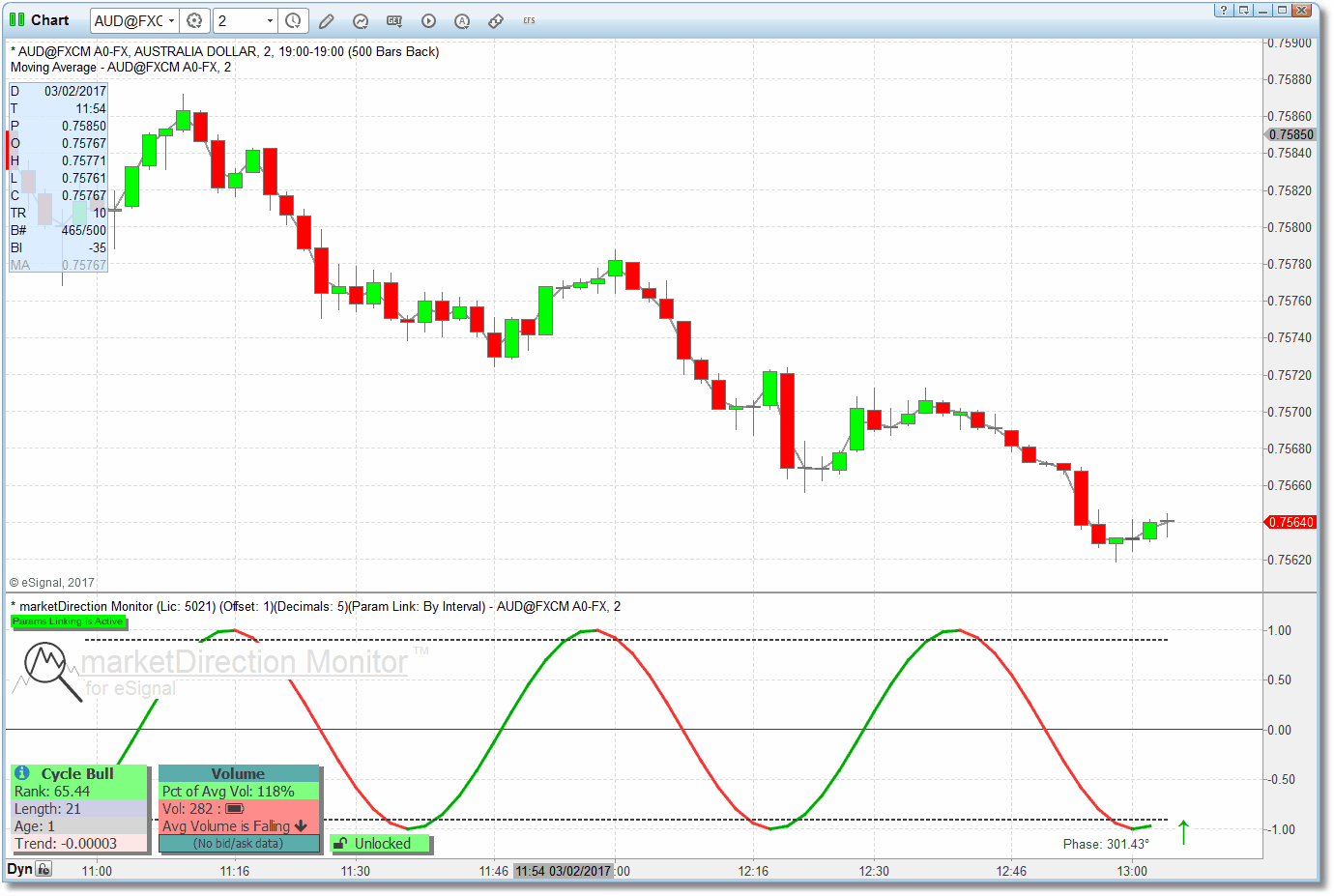Click the volume battery gauge icon
The image size is (1334, 896).
click(235, 809)
